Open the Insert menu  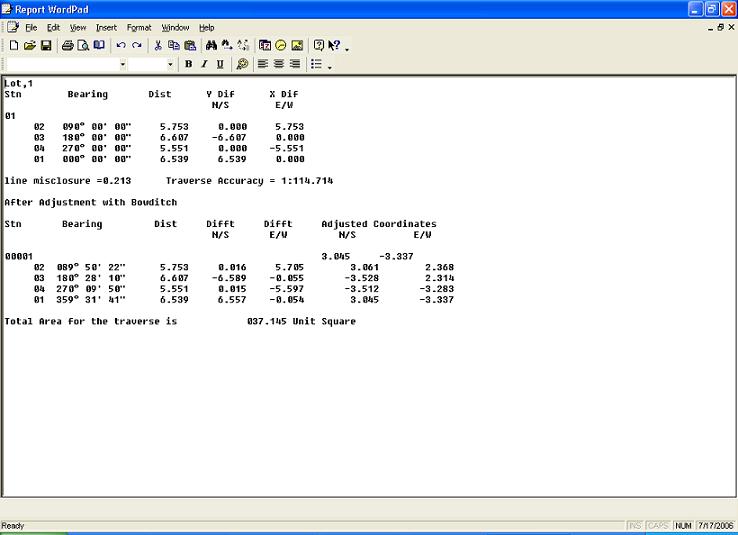pyautogui.click(x=106, y=28)
